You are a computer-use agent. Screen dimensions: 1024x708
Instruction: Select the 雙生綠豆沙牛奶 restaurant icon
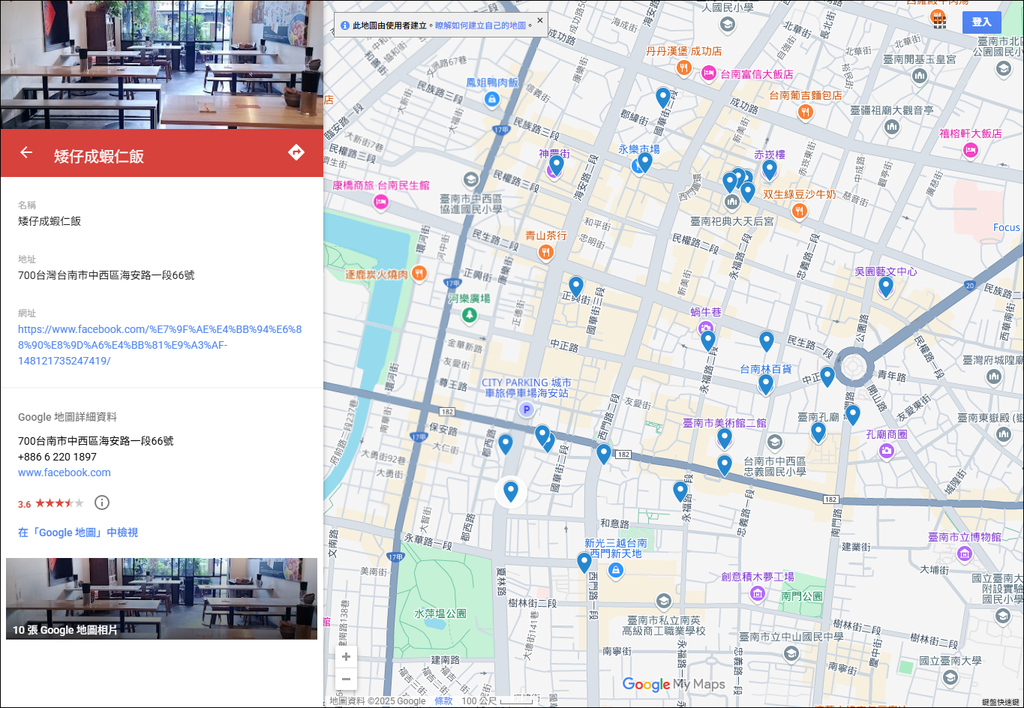[x=799, y=210]
